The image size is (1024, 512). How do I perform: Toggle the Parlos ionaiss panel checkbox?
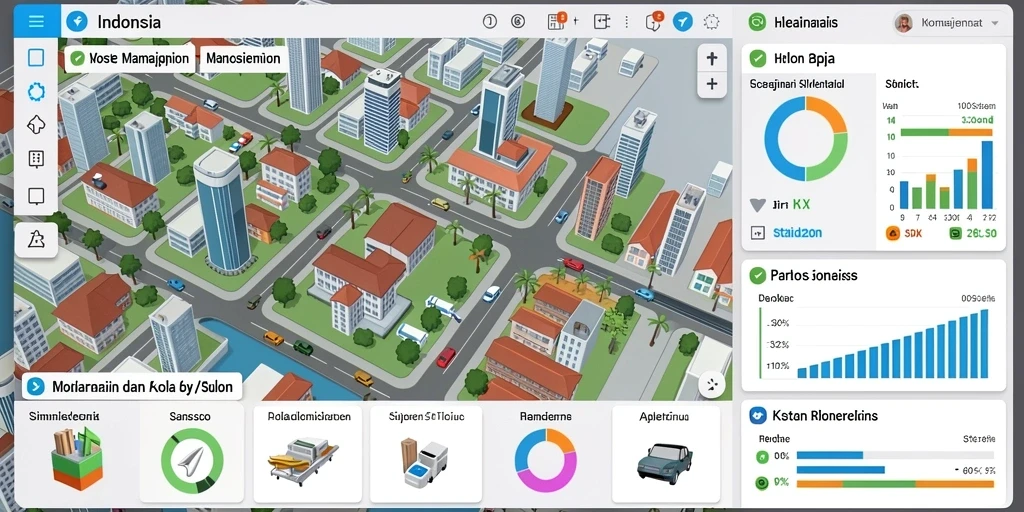(x=758, y=276)
